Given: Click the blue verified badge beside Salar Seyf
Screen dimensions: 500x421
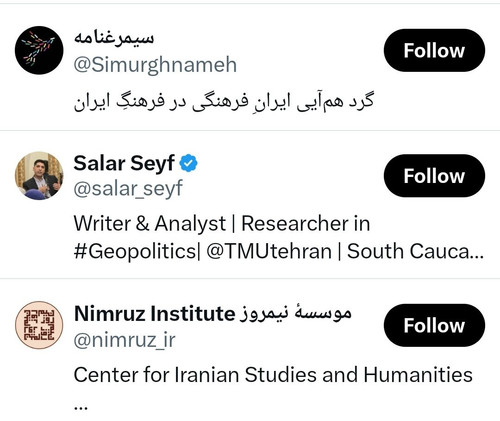Looking at the screenshot, I should click(189, 163).
